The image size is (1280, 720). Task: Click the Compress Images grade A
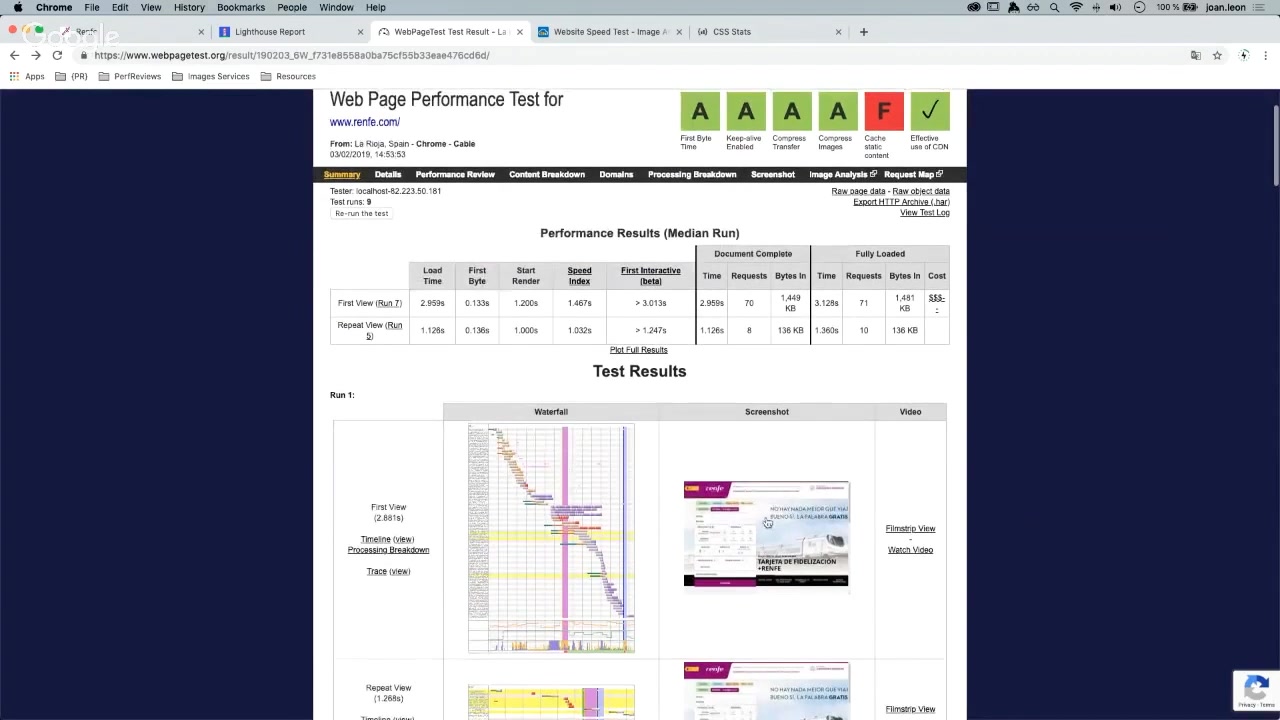coord(838,111)
